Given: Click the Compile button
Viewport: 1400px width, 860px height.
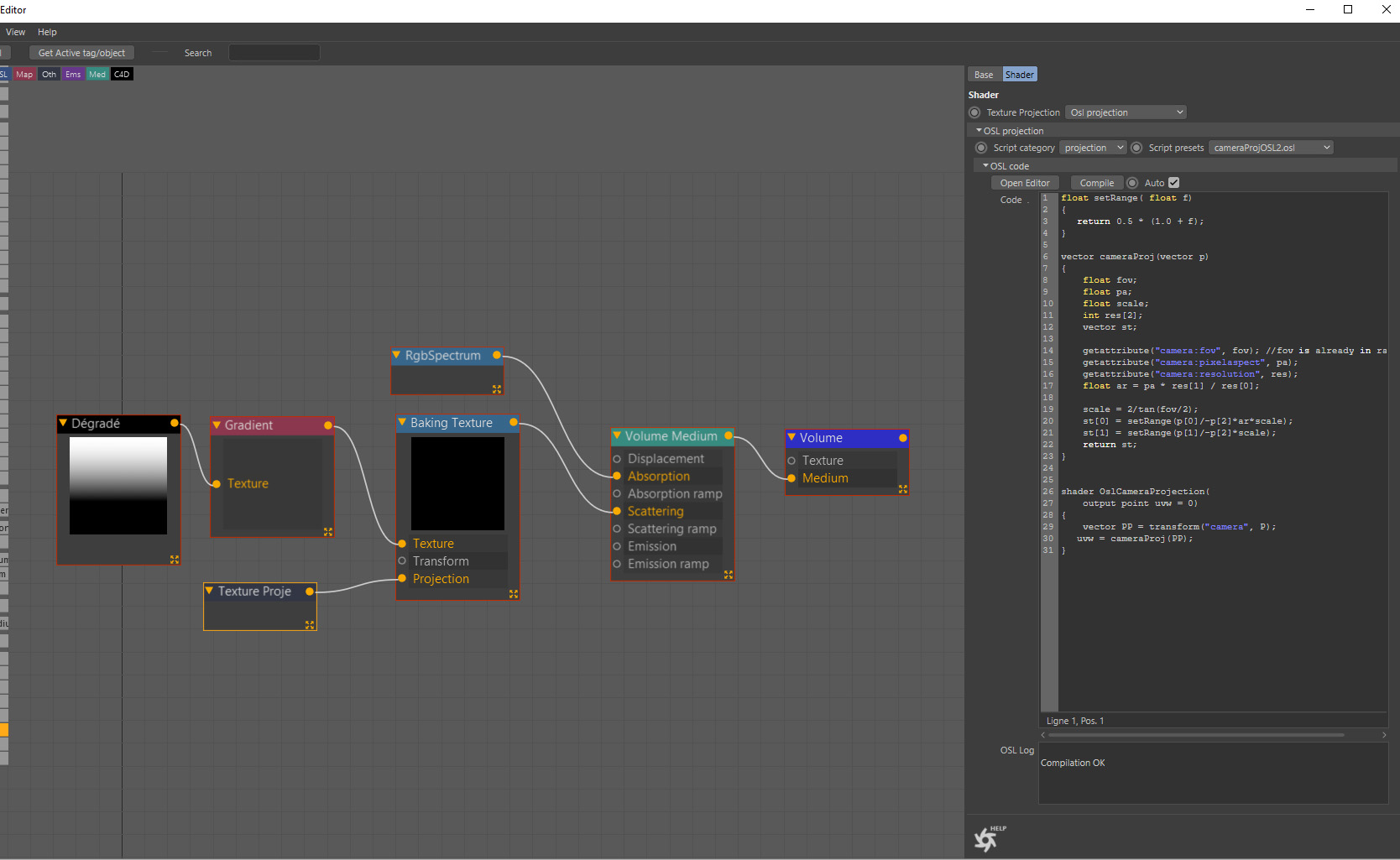Looking at the screenshot, I should click(x=1097, y=183).
